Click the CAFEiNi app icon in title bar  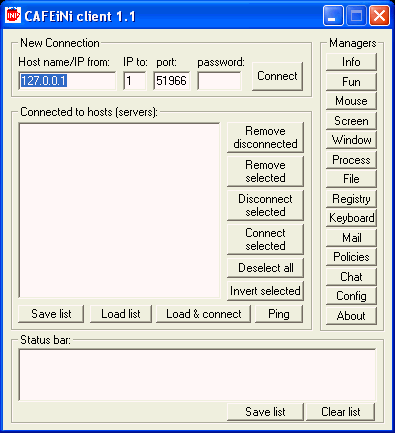click(13, 15)
